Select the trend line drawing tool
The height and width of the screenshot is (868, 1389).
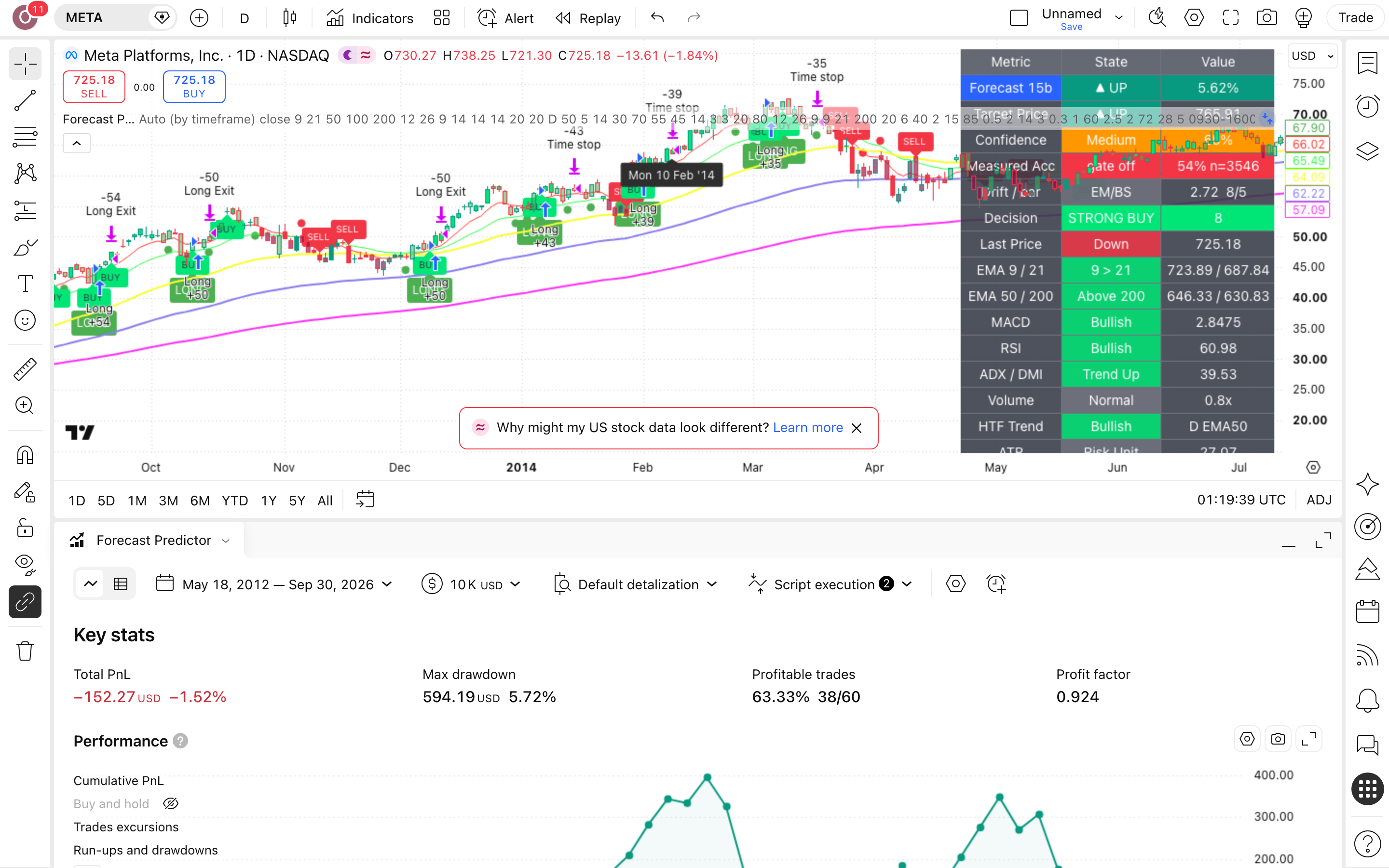[25, 100]
